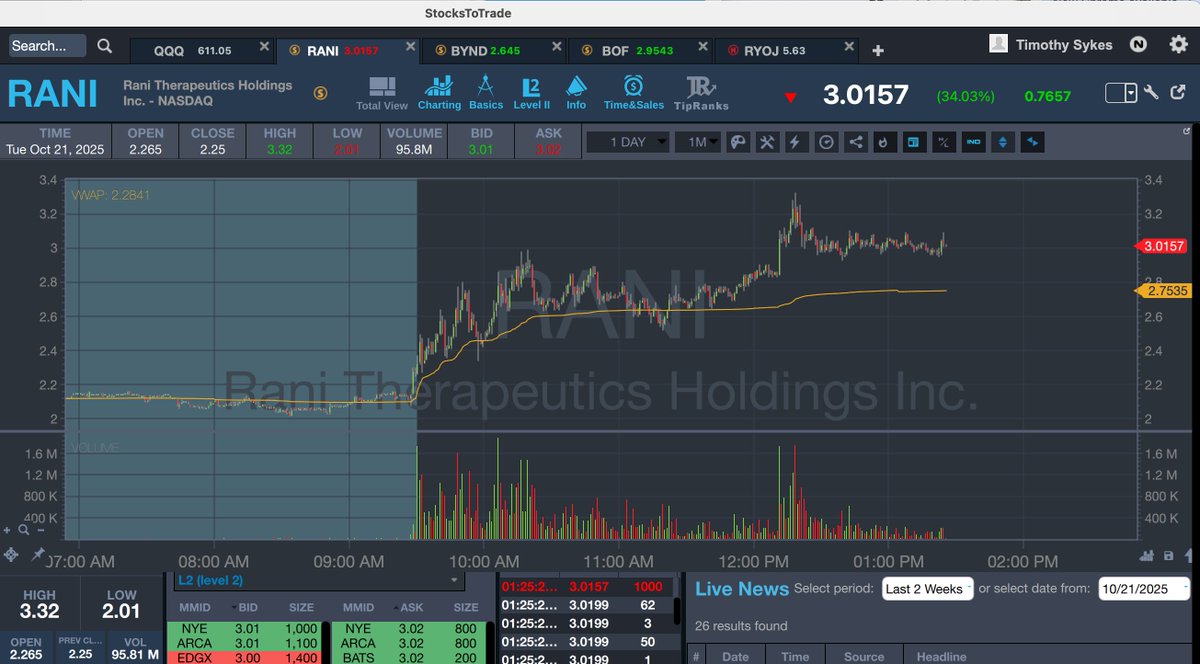Click the N notification badge icon

coord(1138,44)
